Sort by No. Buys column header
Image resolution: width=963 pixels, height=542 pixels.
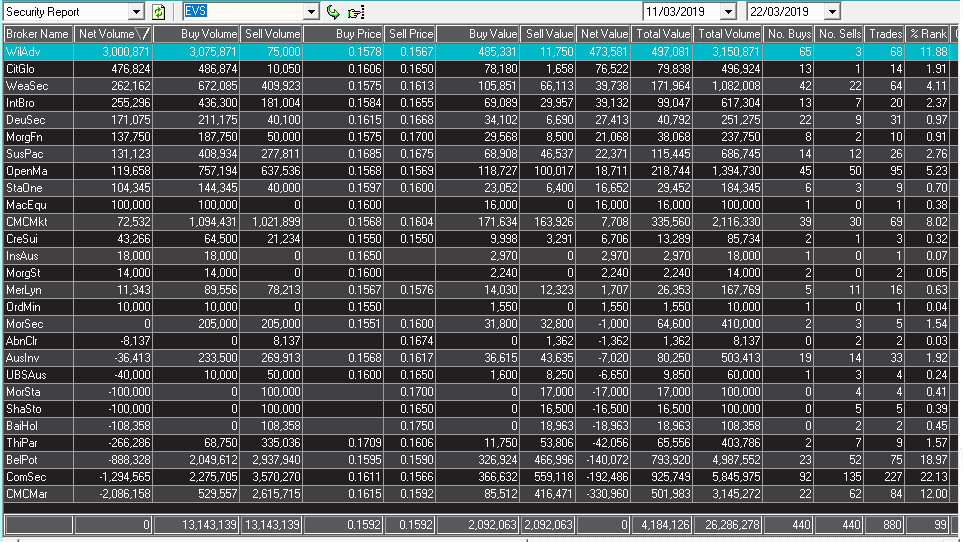pos(789,34)
